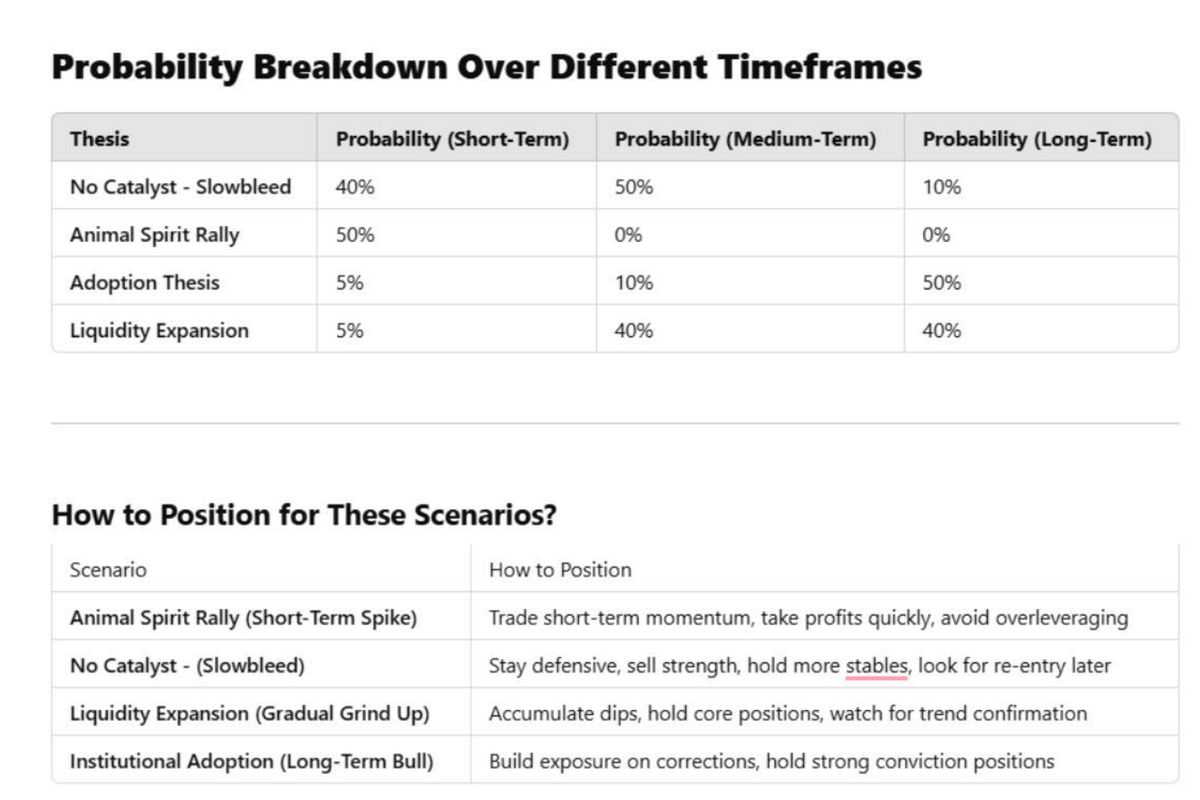Click the 'Adoption Thesis' row label
1200x800 pixels.
144,283
